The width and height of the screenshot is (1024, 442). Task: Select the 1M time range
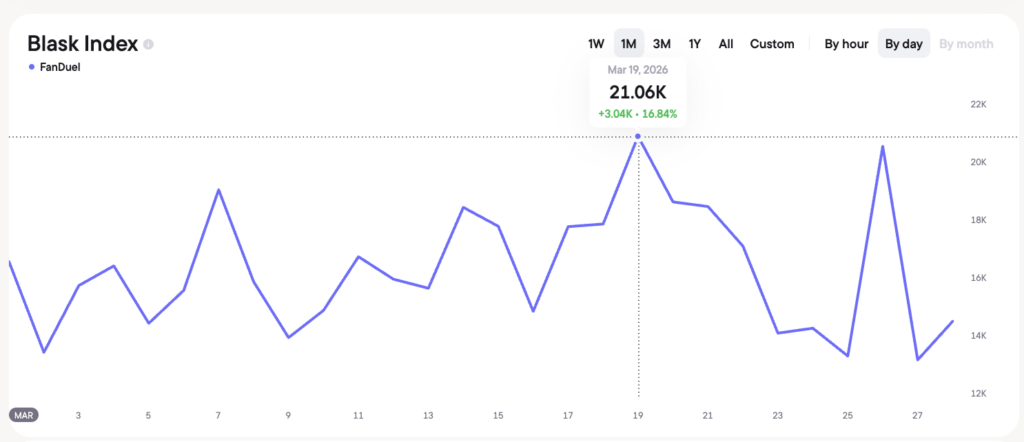628,44
